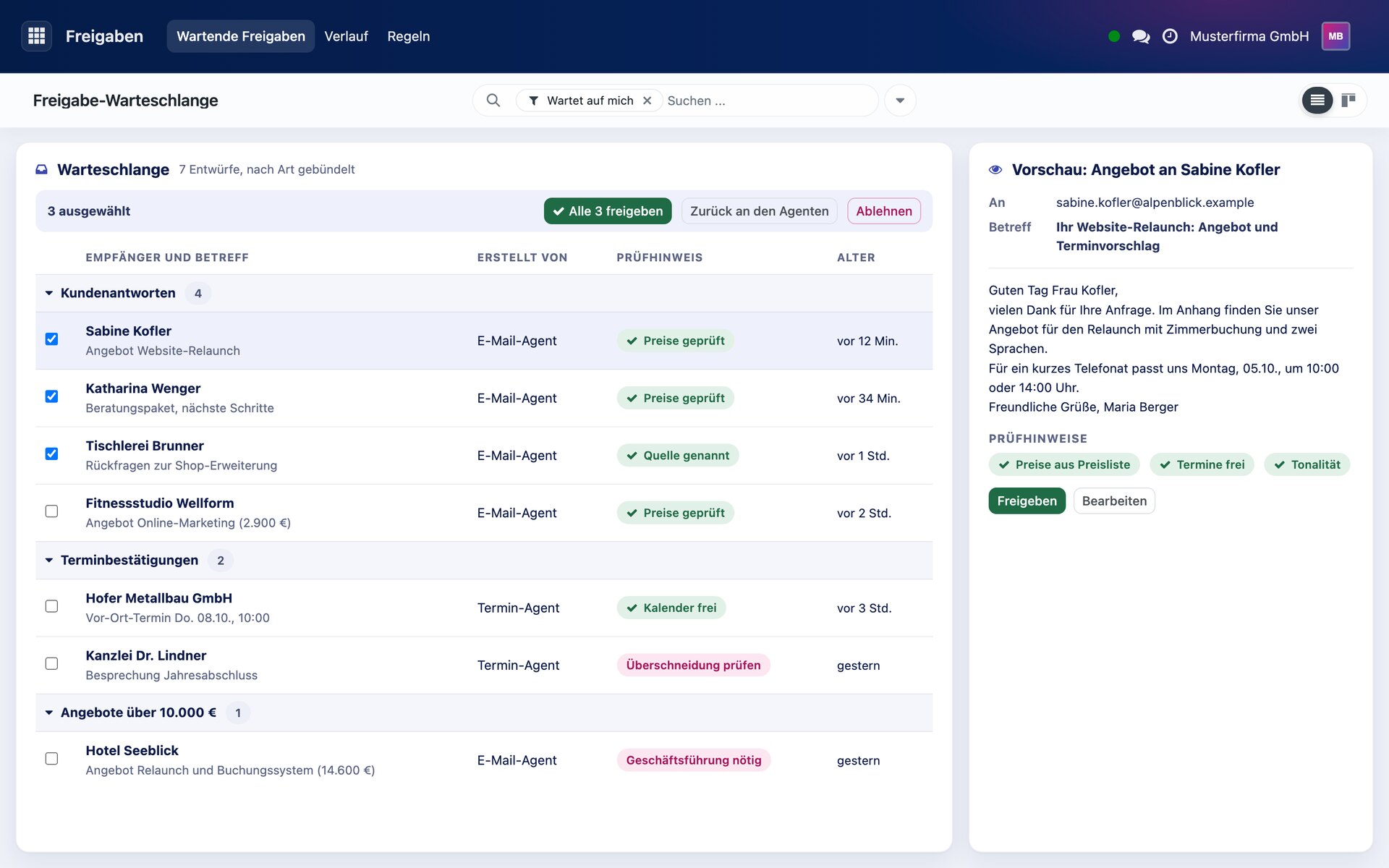Screen dimensions: 1389x868
Task: Click the Warteschlange inbox icon
Action: (42, 169)
